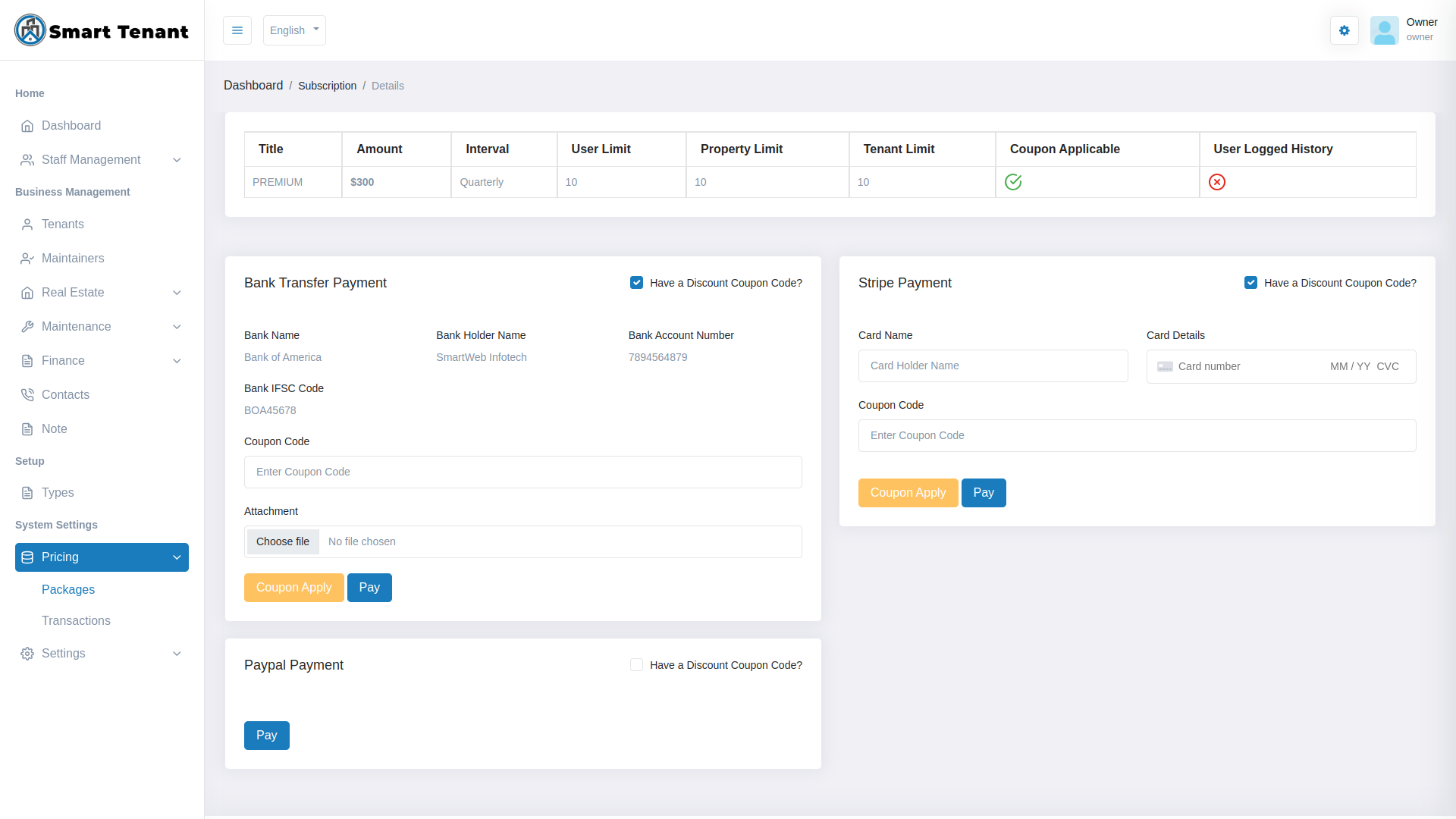Open the settings gear in top bar

coord(1344,30)
